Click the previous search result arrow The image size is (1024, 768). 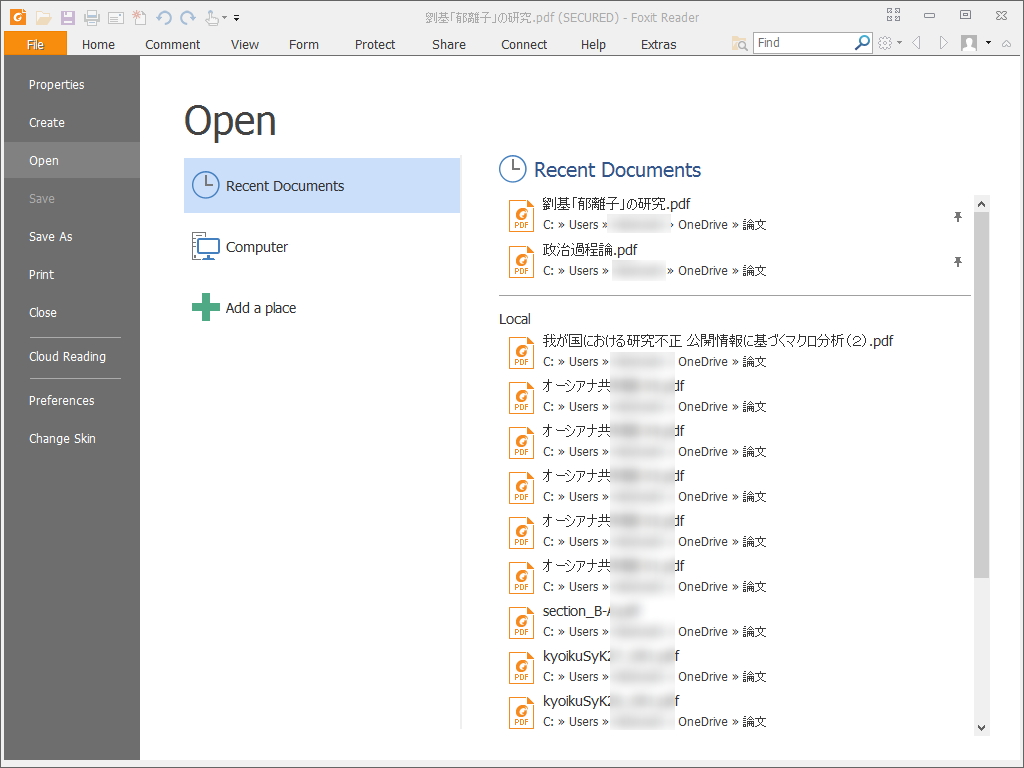click(x=916, y=43)
